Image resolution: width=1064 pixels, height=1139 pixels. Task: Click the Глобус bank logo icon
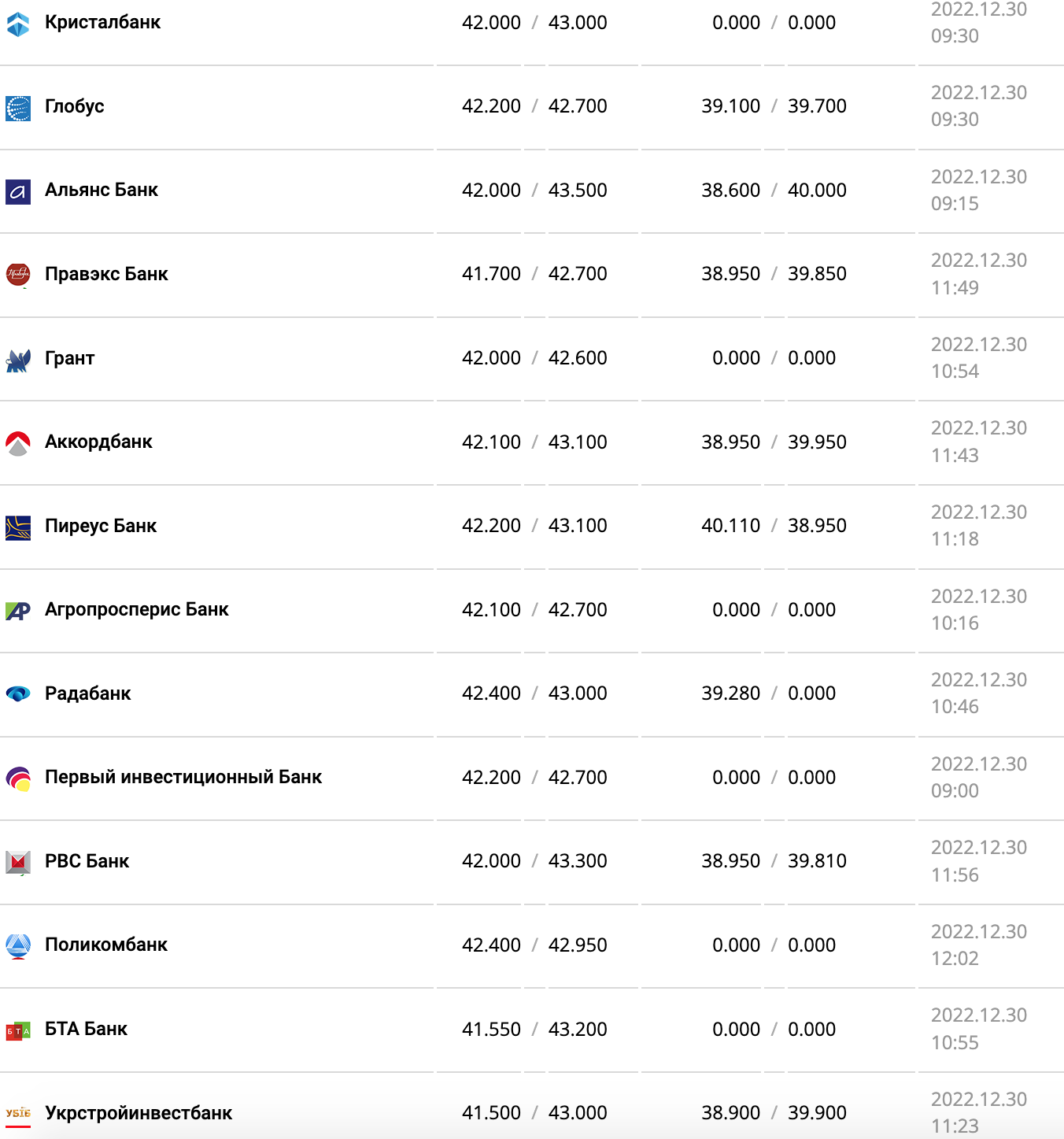[x=18, y=108]
